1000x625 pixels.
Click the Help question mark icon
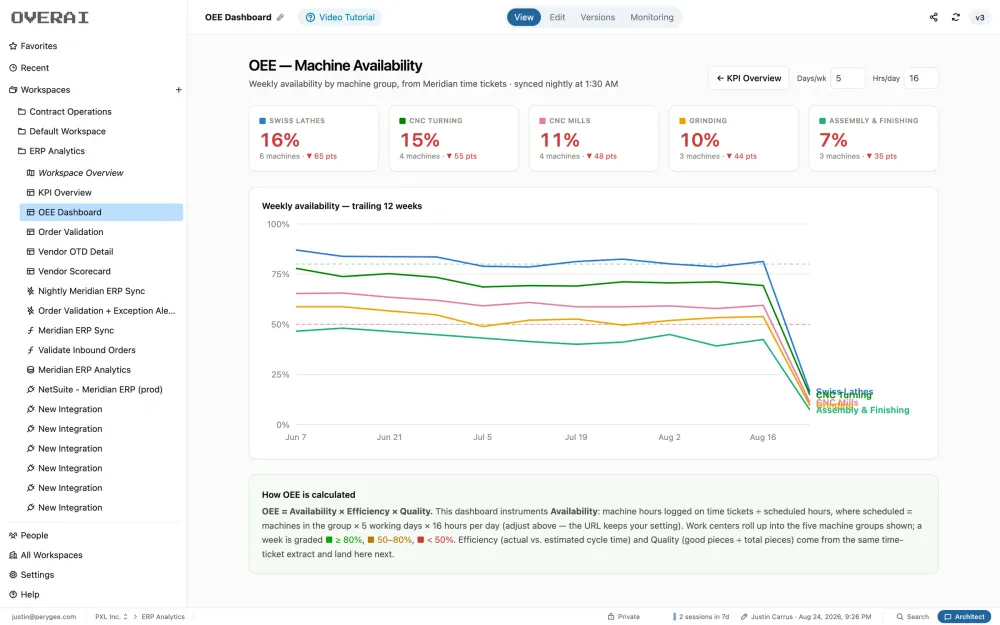point(13,595)
